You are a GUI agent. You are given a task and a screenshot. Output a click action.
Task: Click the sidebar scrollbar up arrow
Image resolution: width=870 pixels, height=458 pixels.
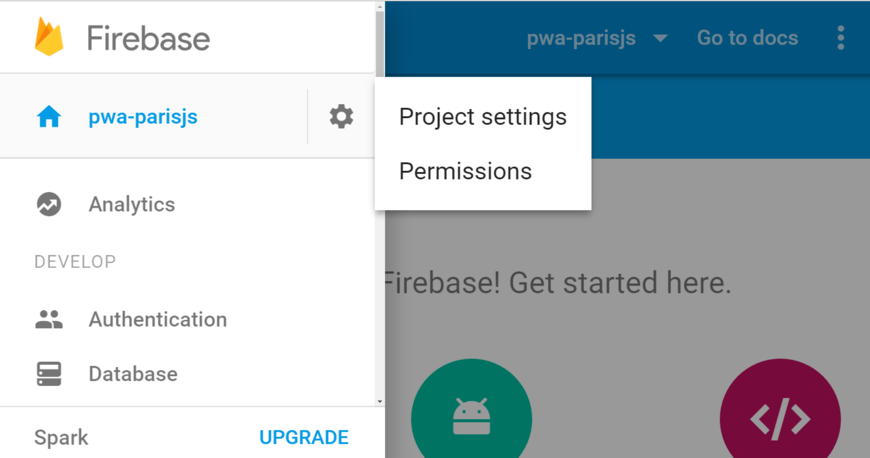point(379,7)
